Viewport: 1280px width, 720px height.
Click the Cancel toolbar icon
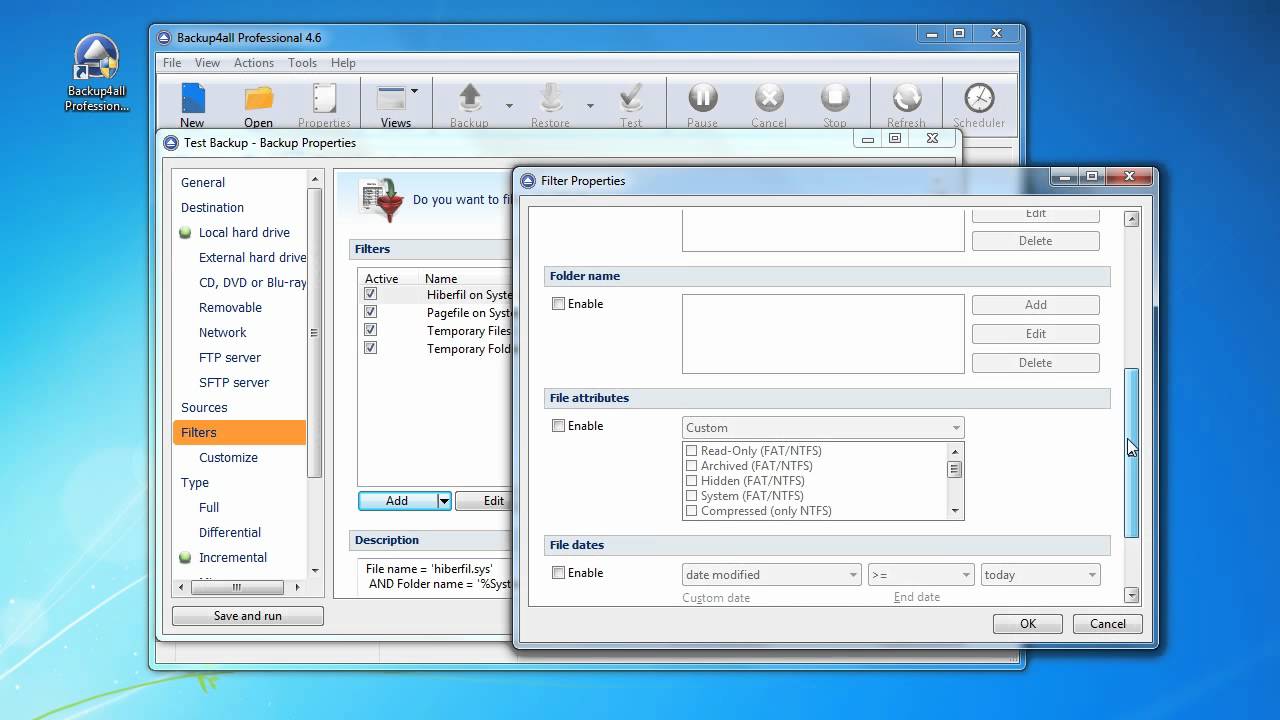pyautogui.click(x=768, y=98)
